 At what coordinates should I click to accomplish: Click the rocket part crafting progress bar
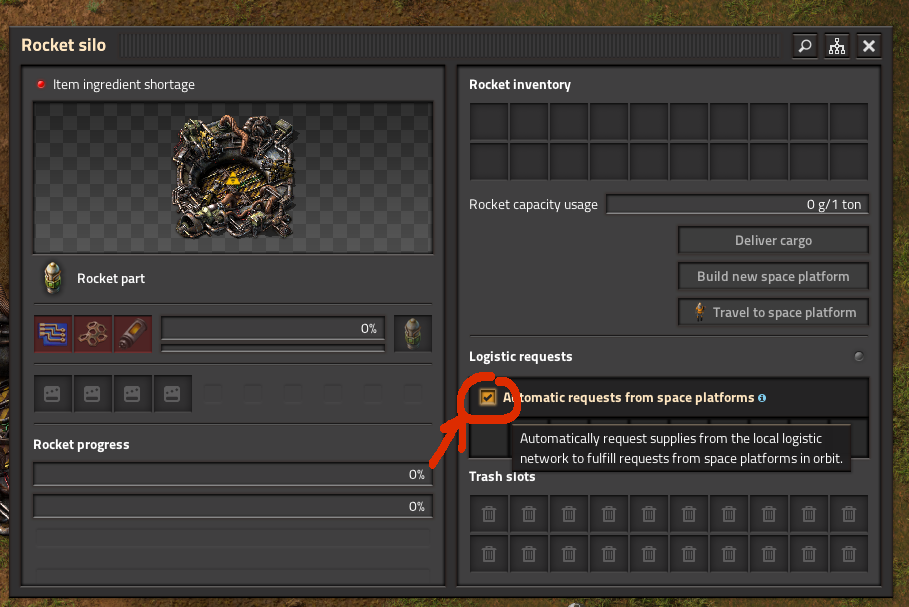[x=272, y=329]
